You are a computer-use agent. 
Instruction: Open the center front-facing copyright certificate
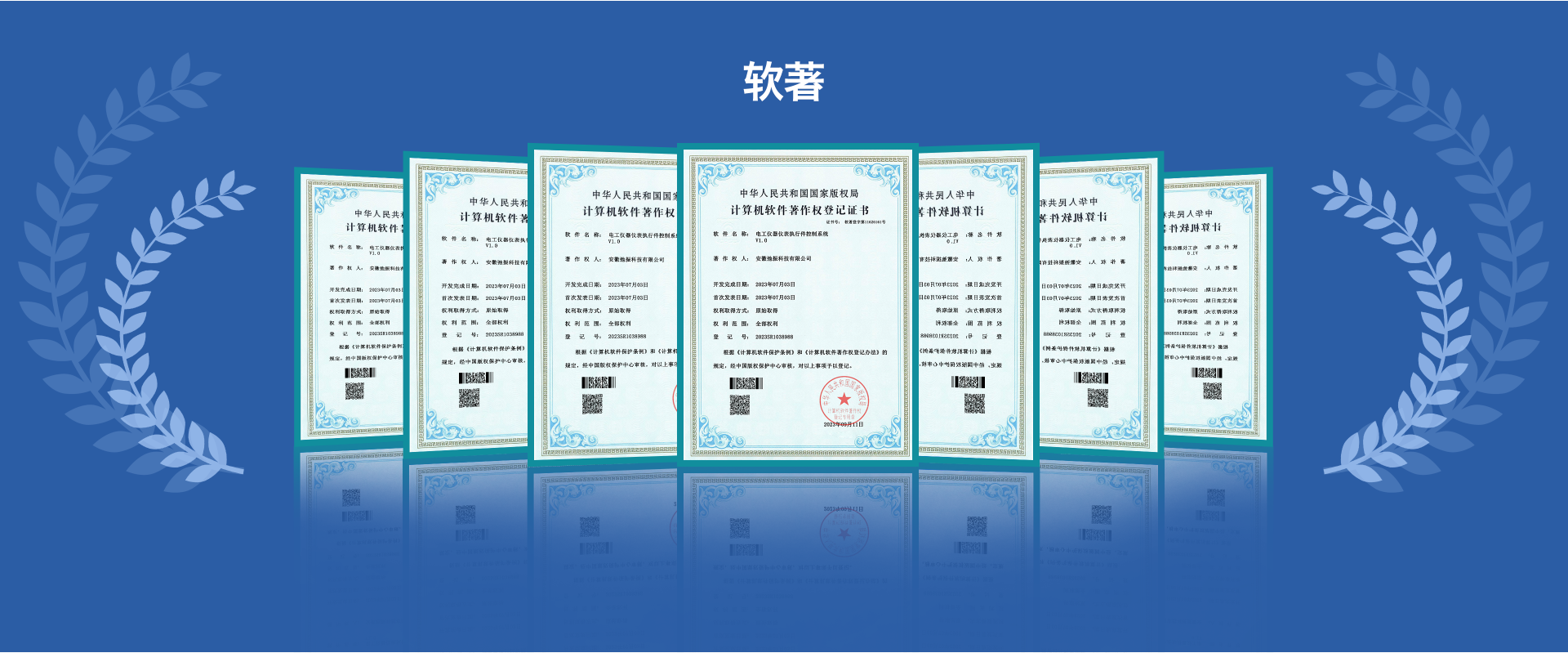click(798, 304)
